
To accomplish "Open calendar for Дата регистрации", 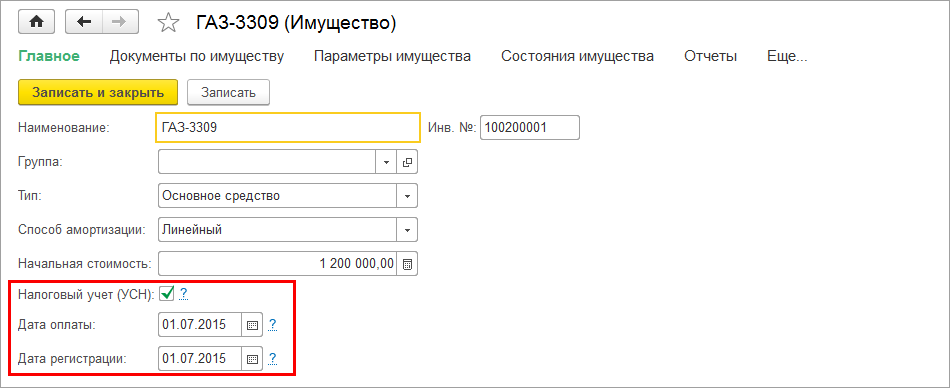I will click(253, 358).
